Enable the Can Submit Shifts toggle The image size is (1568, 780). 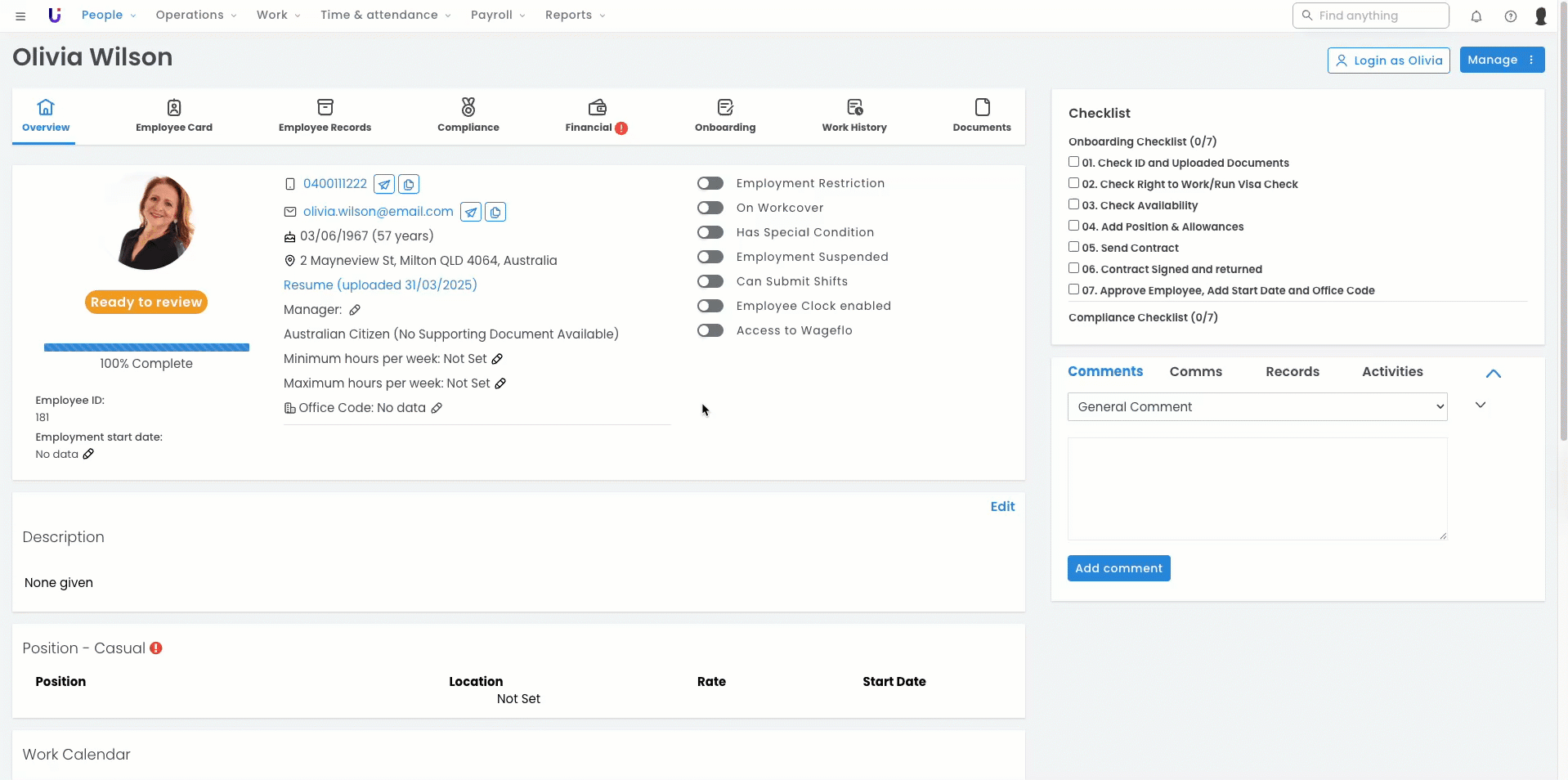pyautogui.click(x=710, y=281)
